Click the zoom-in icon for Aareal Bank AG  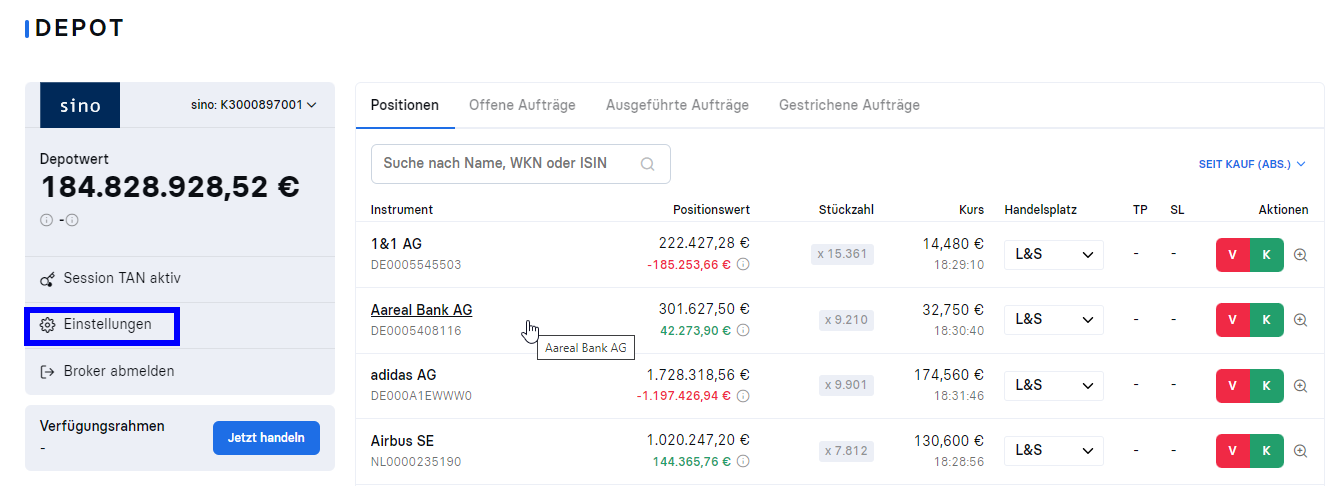tap(1300, 320)
